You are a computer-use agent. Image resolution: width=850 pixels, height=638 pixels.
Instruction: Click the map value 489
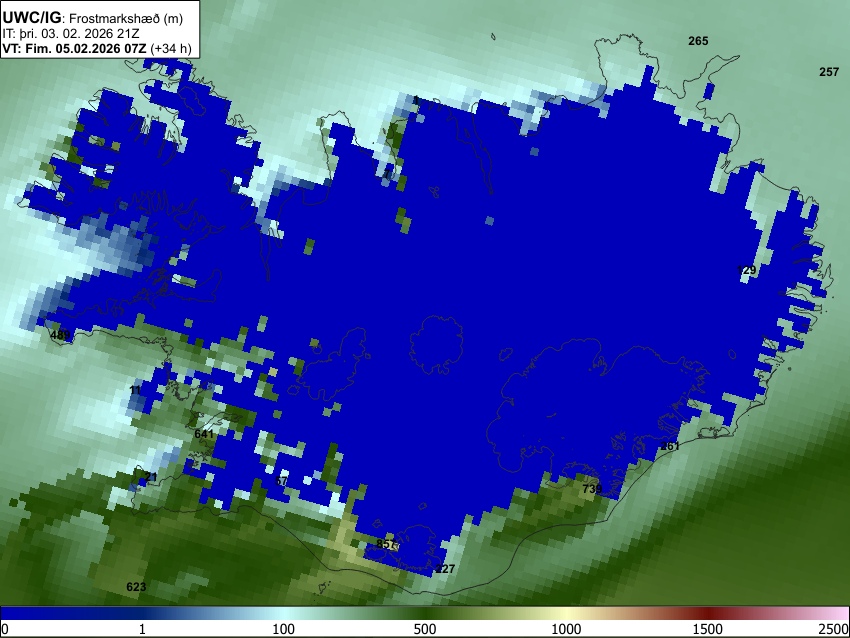pos(60,335)
